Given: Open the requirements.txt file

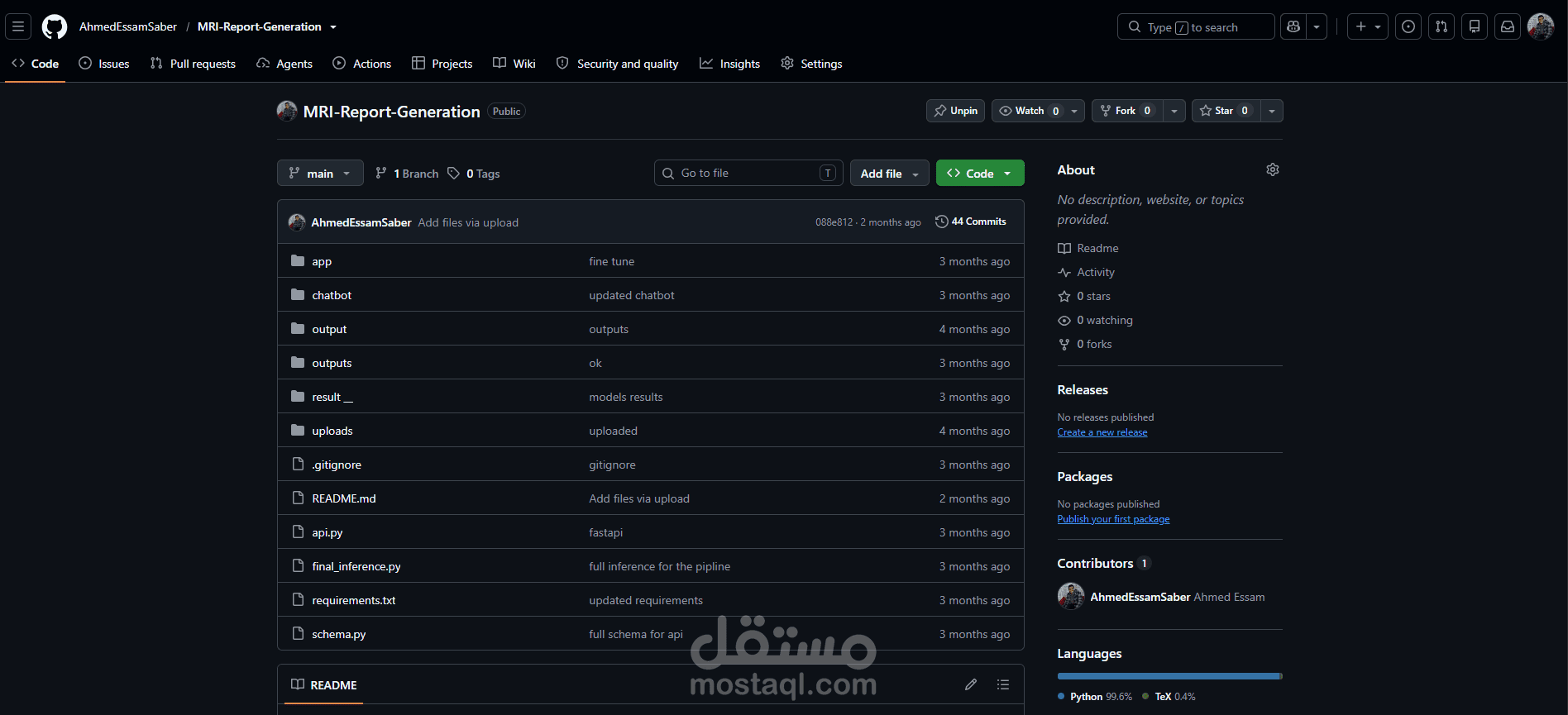Looking at the screenshot, I should coord(354,600).
